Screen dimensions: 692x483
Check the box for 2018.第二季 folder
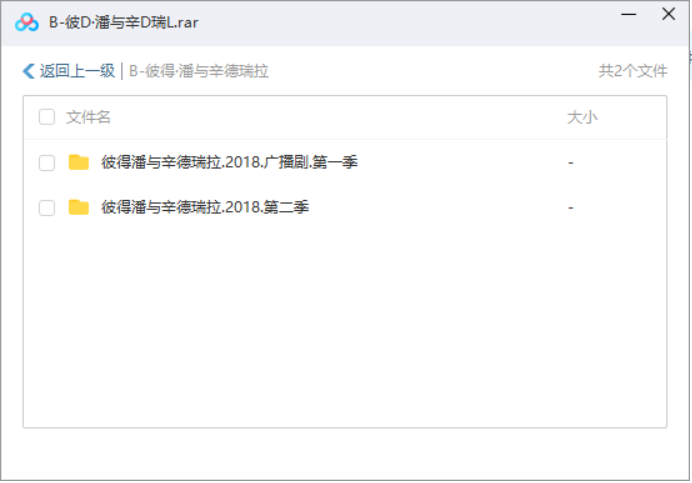(x=47, y=208)
